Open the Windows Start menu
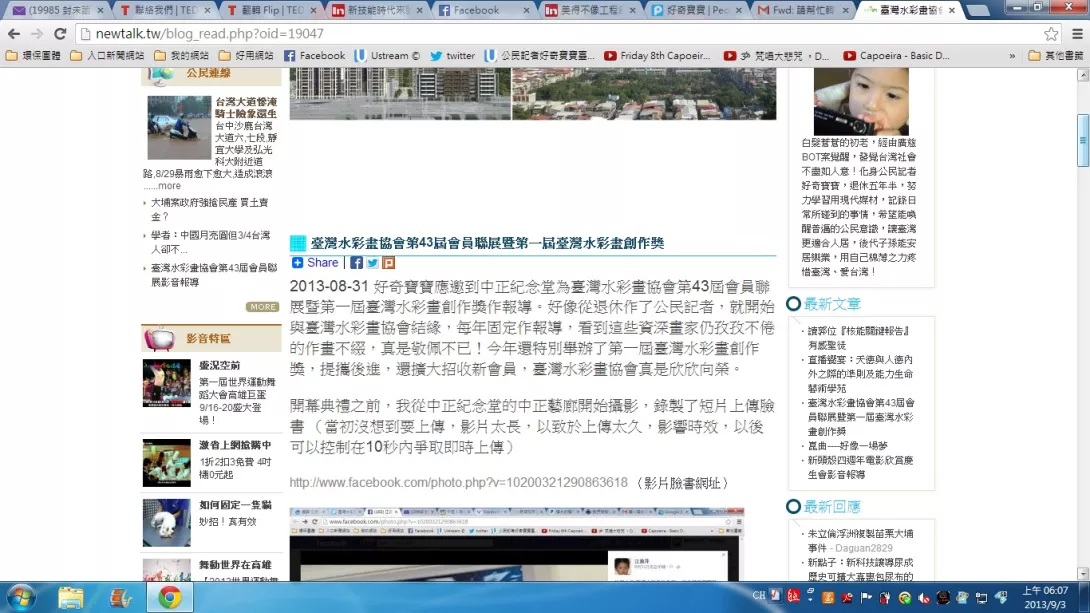 coord(21,597)
